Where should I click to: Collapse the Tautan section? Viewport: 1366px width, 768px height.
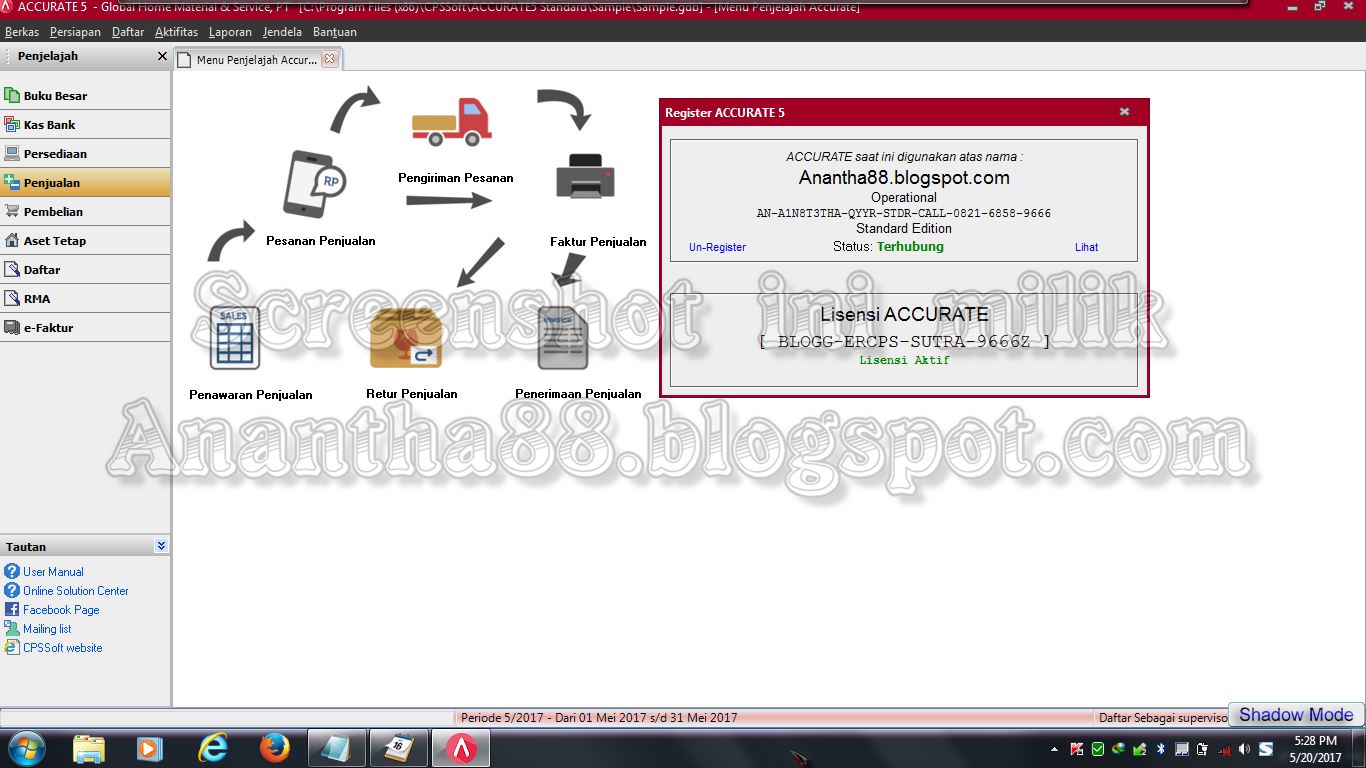pyautogui.click(x=161, y=546)
